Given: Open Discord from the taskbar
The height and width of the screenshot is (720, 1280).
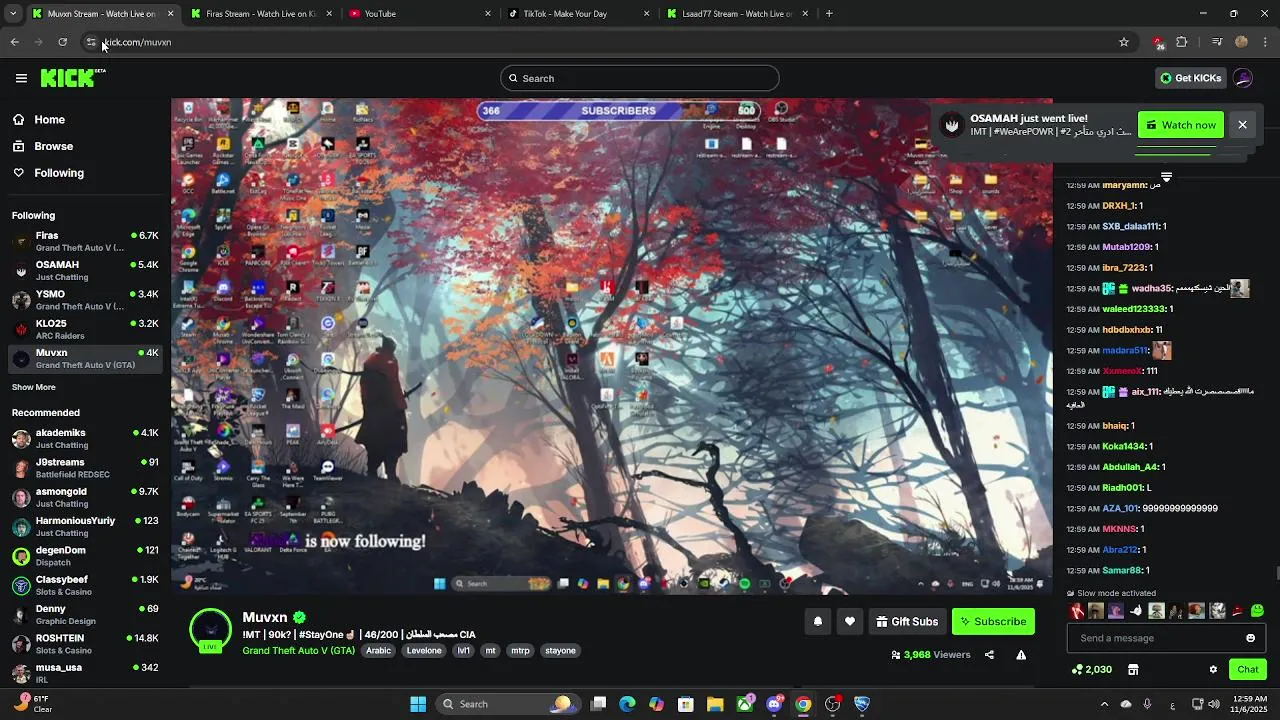Looking at the screenshot, I should click(774, 704).
